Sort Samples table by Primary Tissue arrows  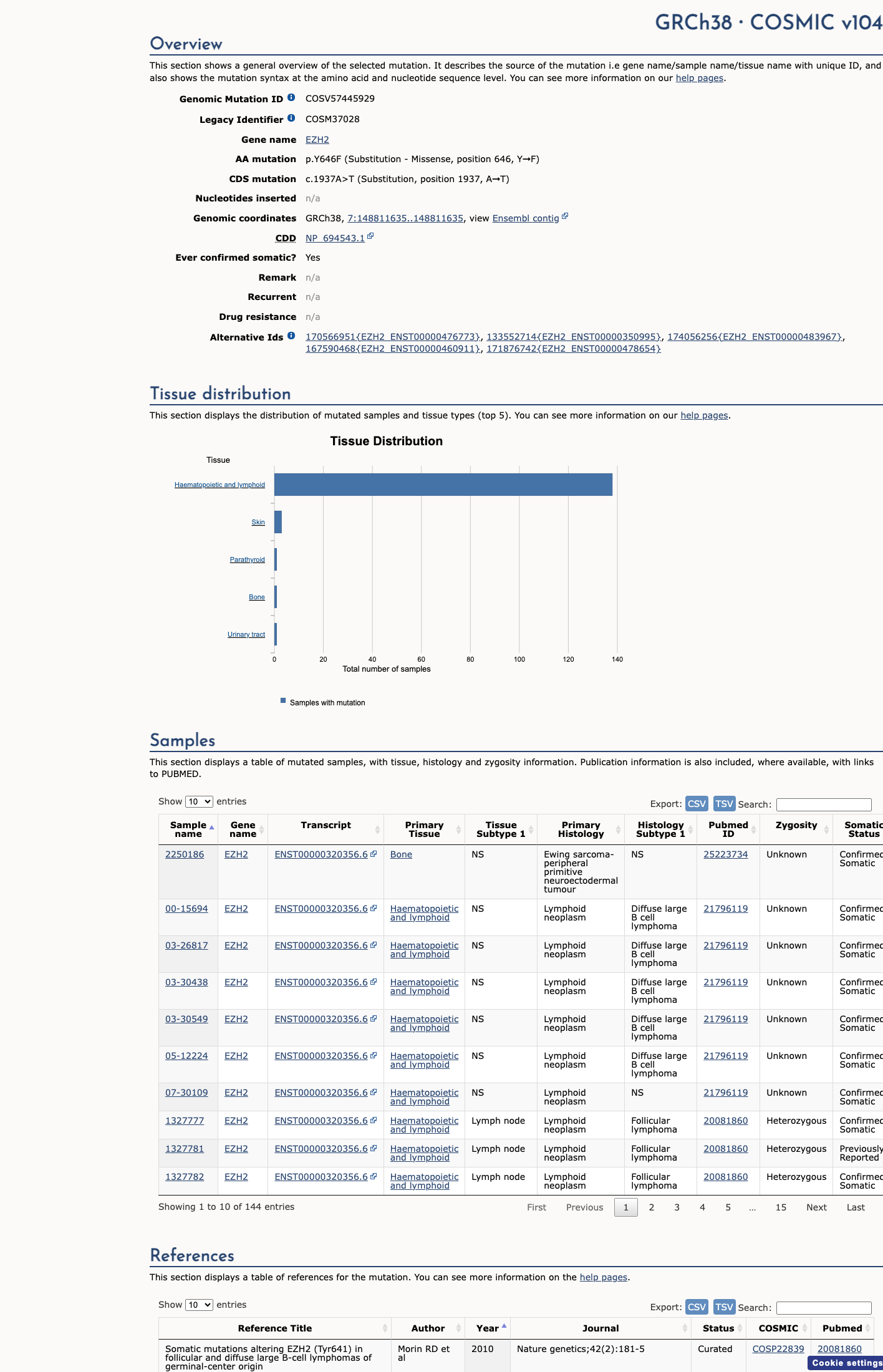(x=458, y=829)
